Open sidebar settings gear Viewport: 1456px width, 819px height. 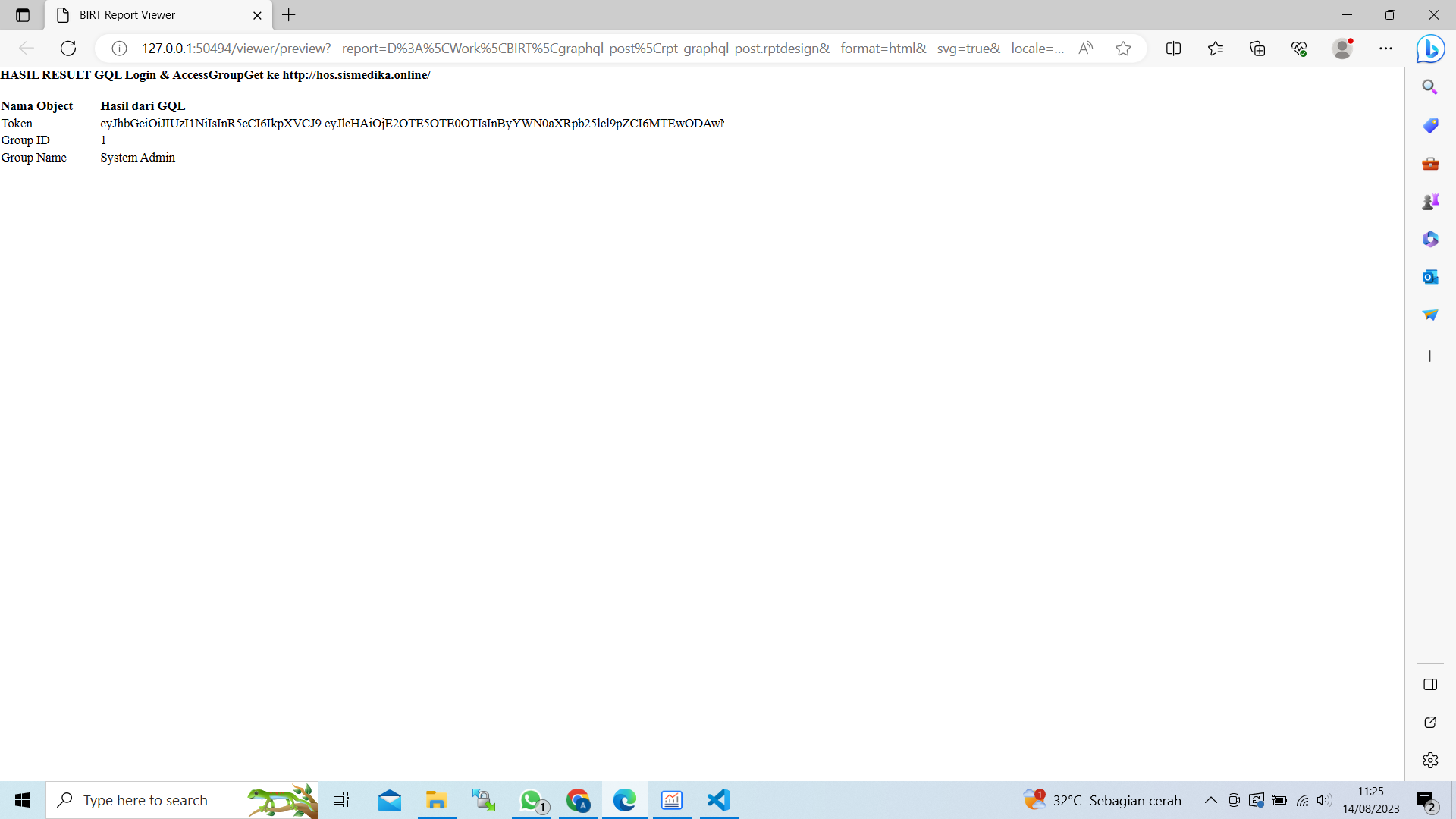(x=1430, y=761)
